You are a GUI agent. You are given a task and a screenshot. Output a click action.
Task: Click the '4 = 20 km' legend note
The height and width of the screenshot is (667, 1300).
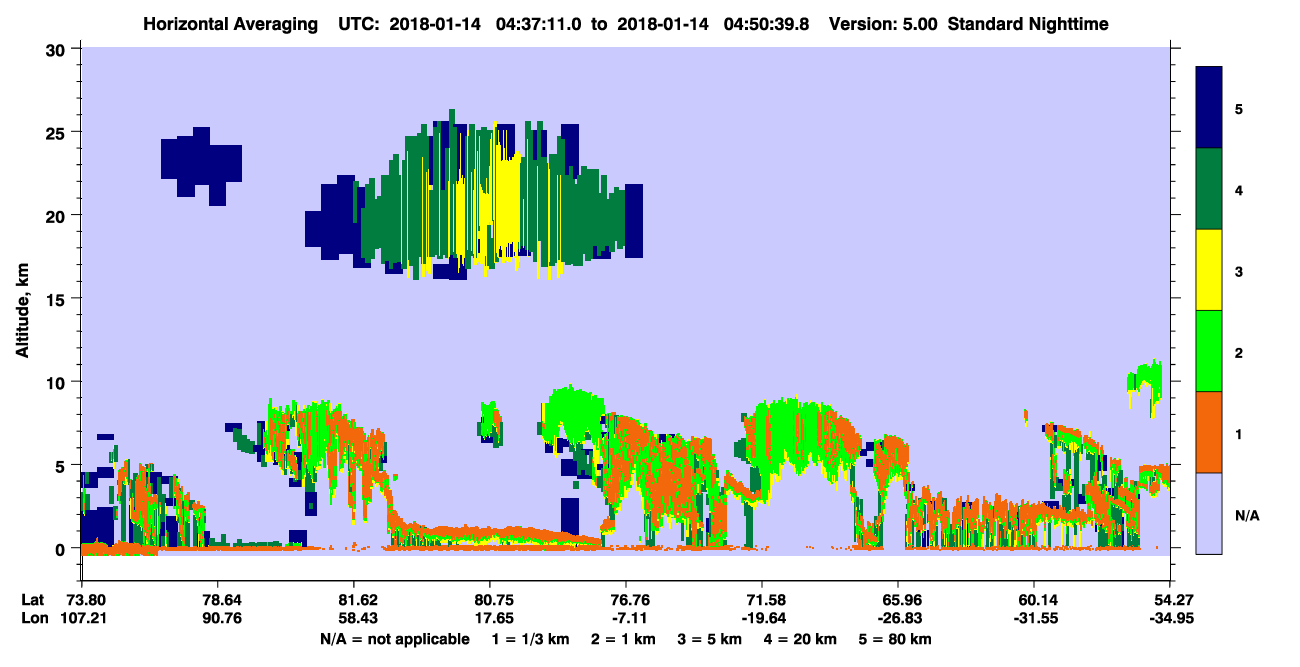click(801, 639)
